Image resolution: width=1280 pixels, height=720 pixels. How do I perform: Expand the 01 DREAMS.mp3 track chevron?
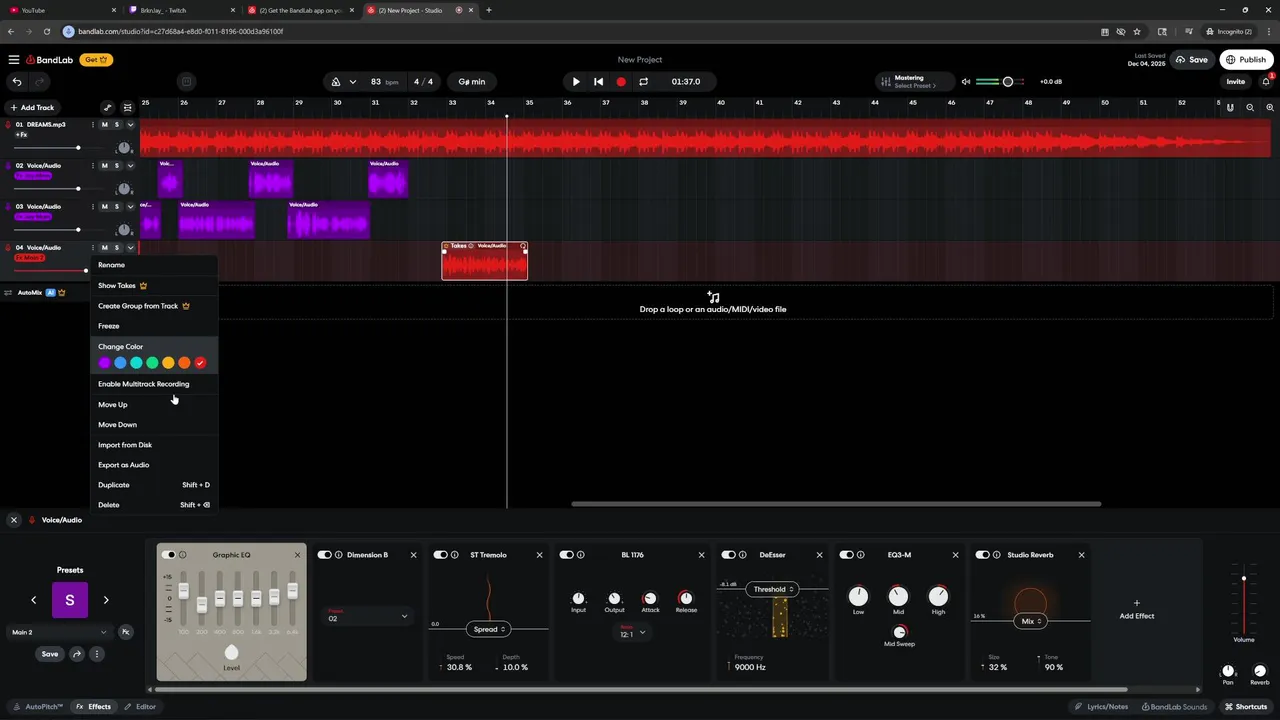(130, 125)
